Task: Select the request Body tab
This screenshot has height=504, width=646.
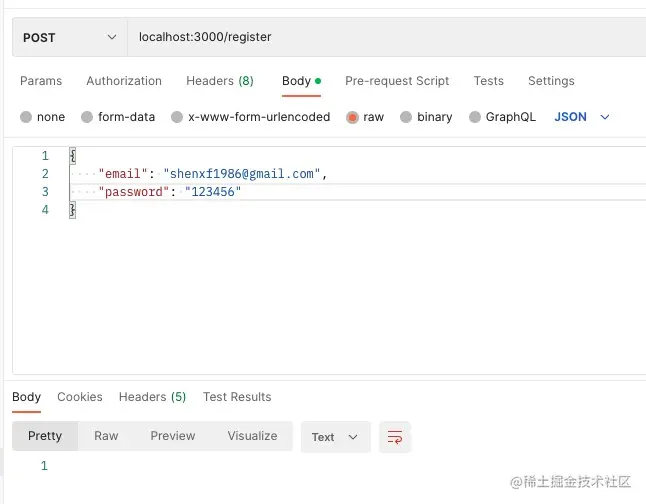Action: (301, 81)
